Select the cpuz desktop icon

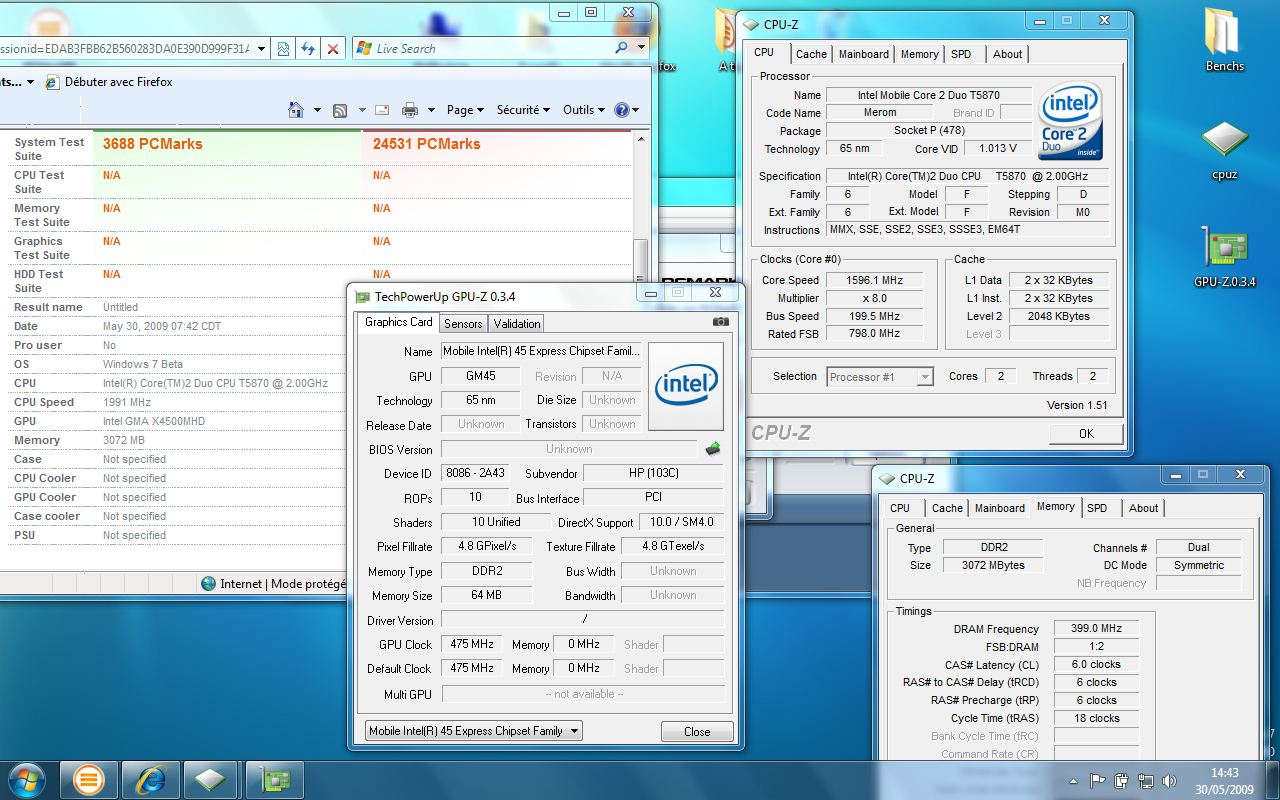pos(1225,150)
